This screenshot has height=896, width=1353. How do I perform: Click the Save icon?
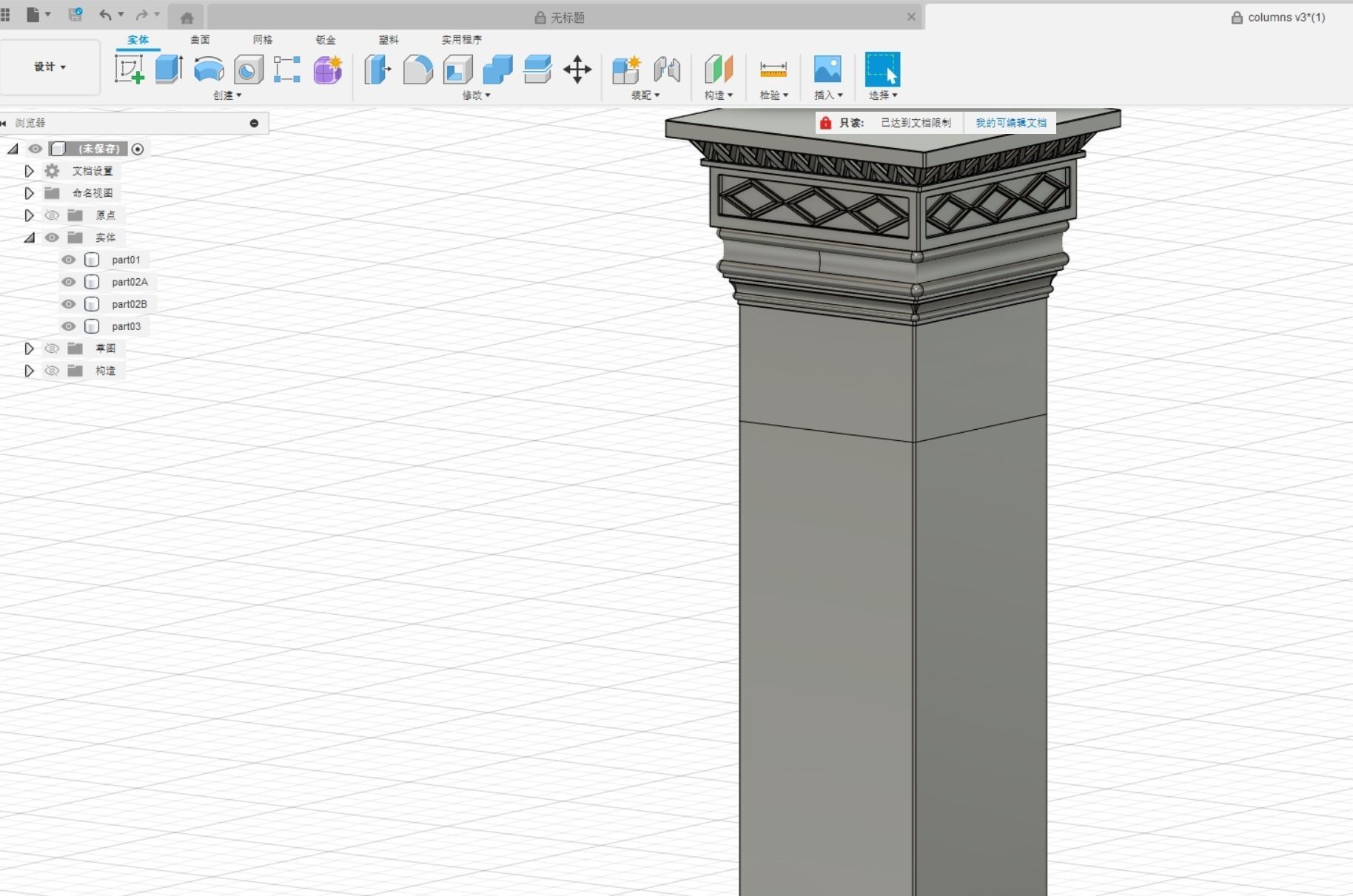click(75, 15)
